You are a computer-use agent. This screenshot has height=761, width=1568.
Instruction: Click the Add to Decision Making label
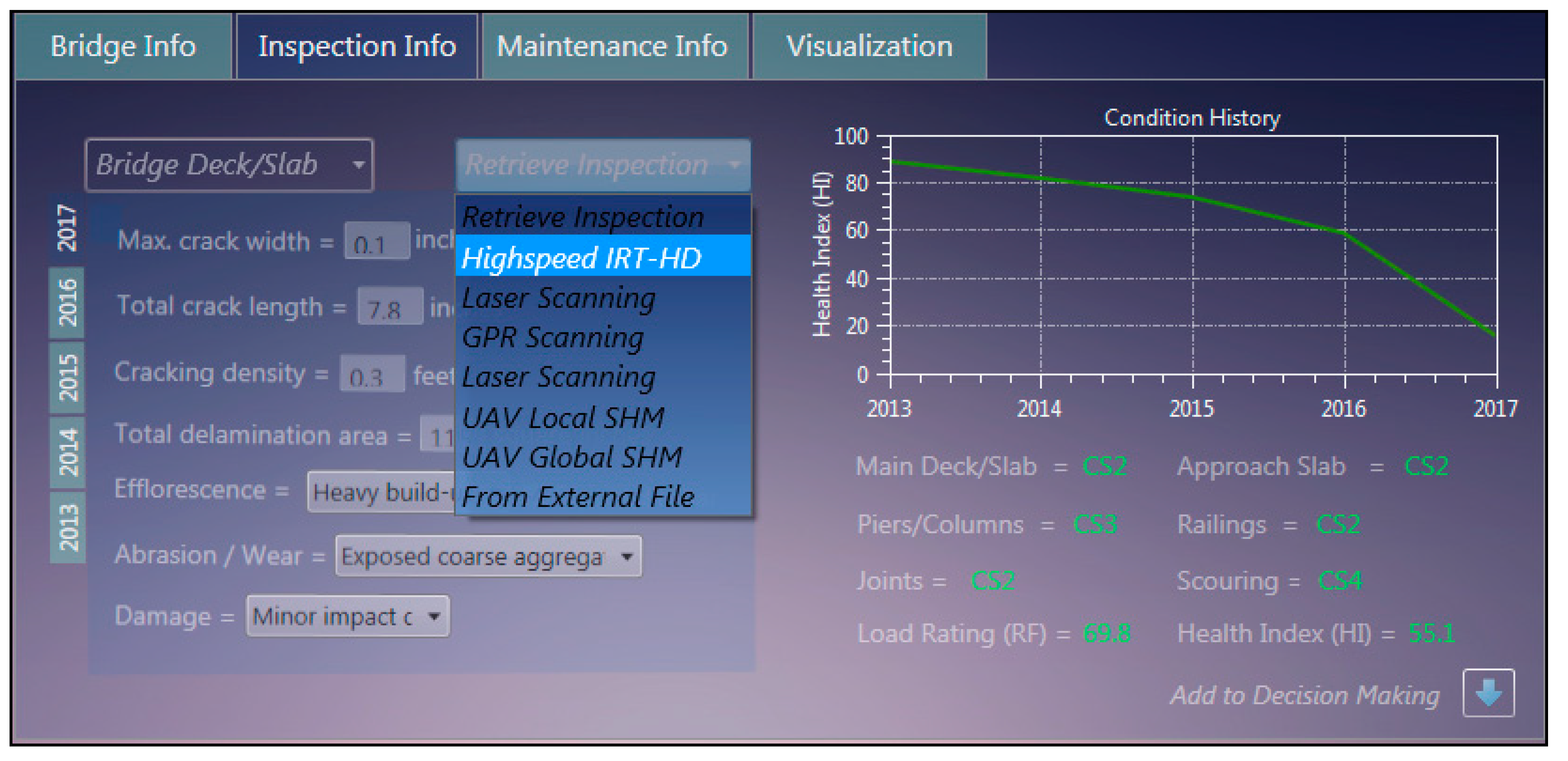(1304, 695)
